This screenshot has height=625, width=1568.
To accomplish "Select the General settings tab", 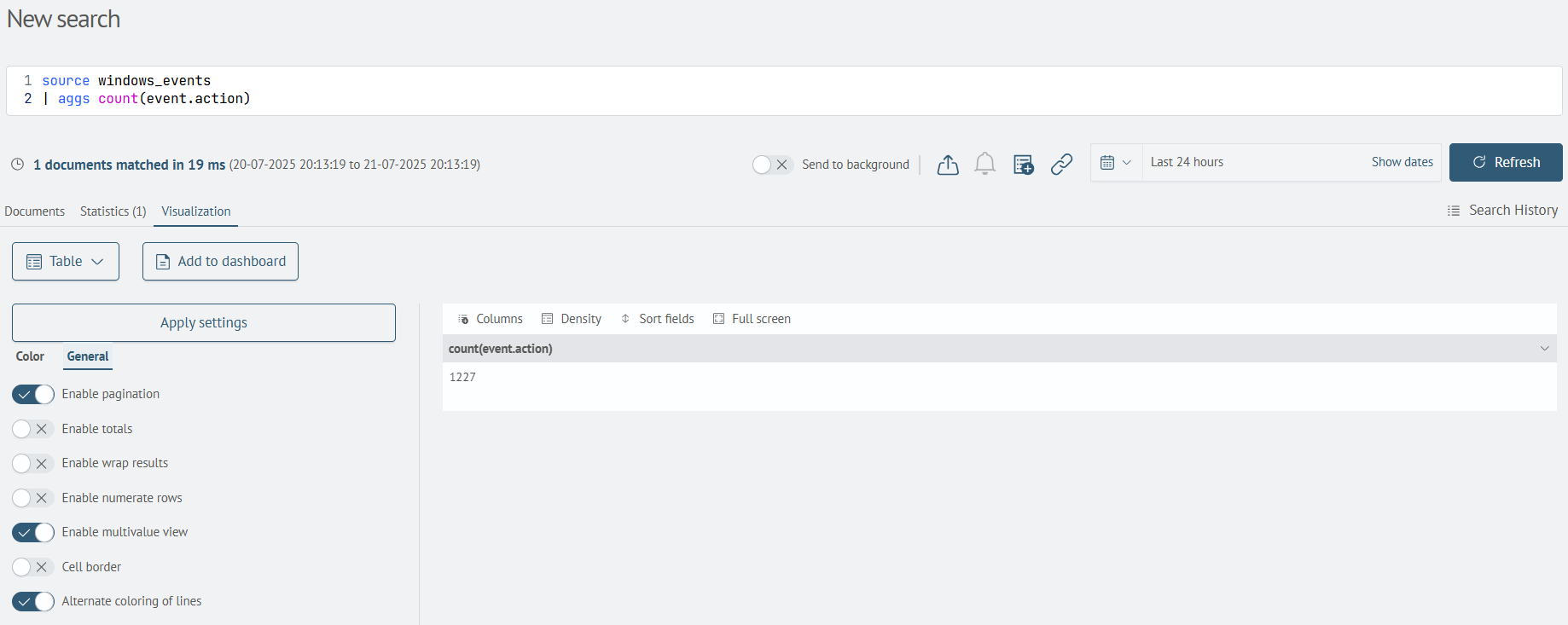I will point(88,356).
